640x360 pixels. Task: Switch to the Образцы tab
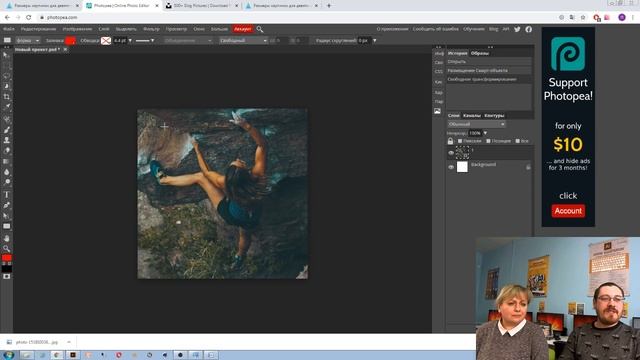tap(480, 53)
